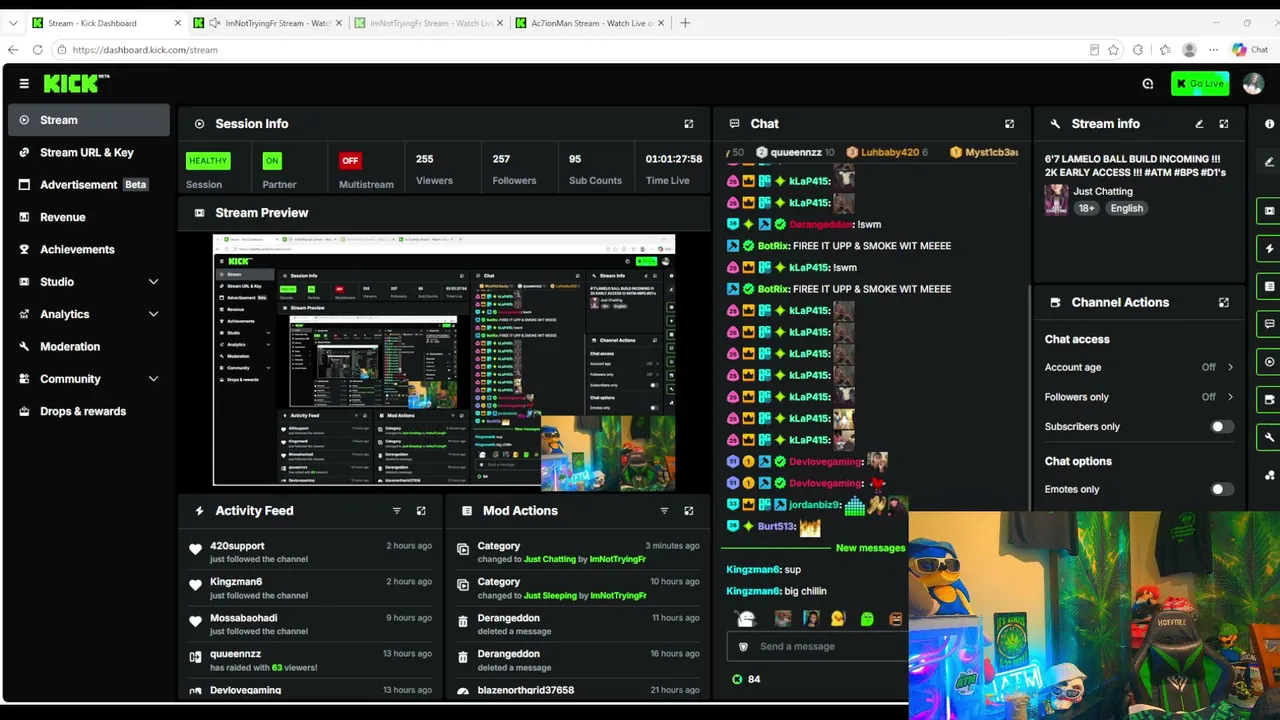Select Category changed to Just Sleeping entry

578,588
